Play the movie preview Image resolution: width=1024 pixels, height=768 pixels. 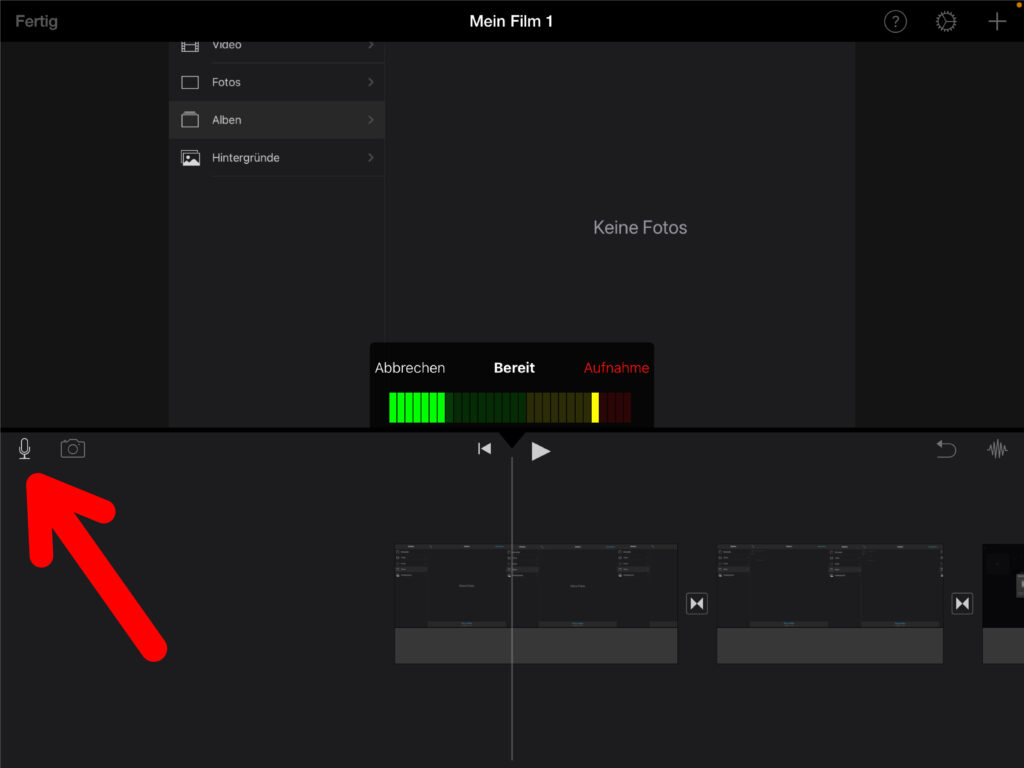click(x=541, y=451)
